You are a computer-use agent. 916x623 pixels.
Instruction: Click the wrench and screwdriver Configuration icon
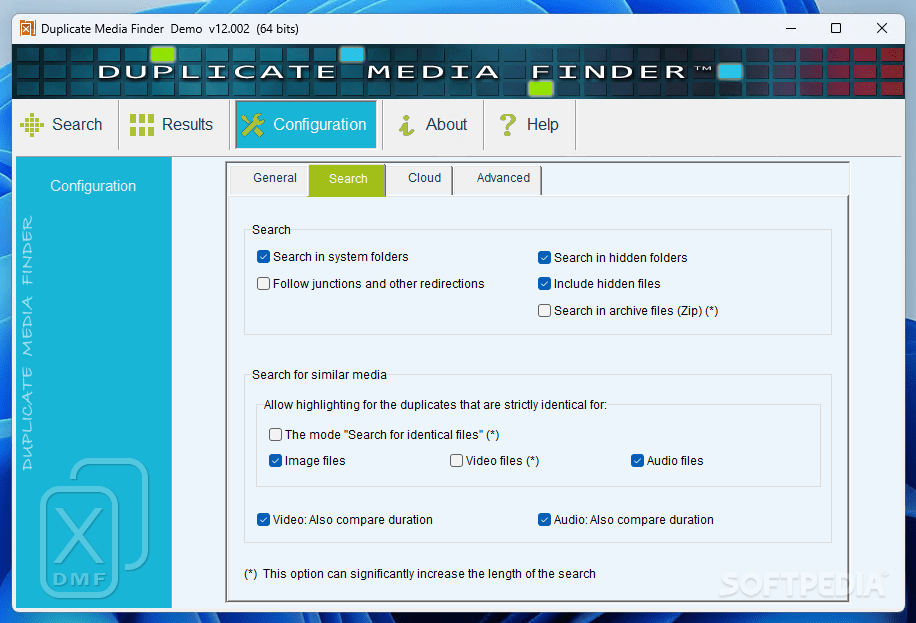click(x=253, y=124)
